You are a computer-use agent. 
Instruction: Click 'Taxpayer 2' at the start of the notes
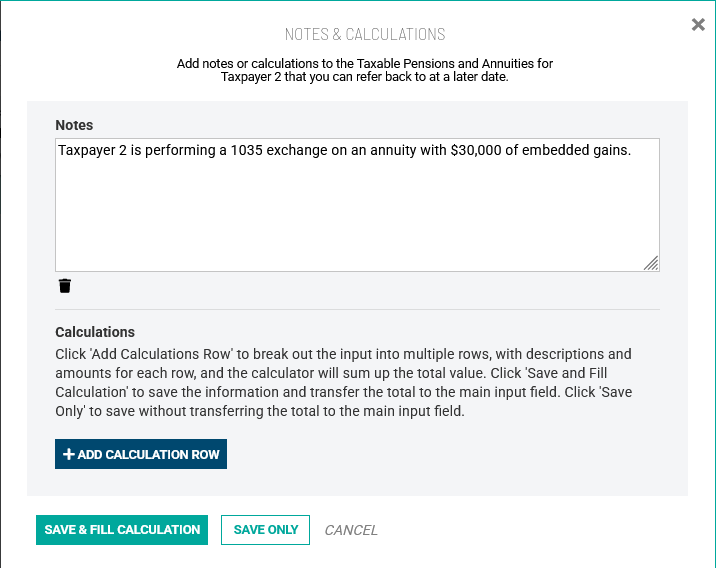coord(91,150)
